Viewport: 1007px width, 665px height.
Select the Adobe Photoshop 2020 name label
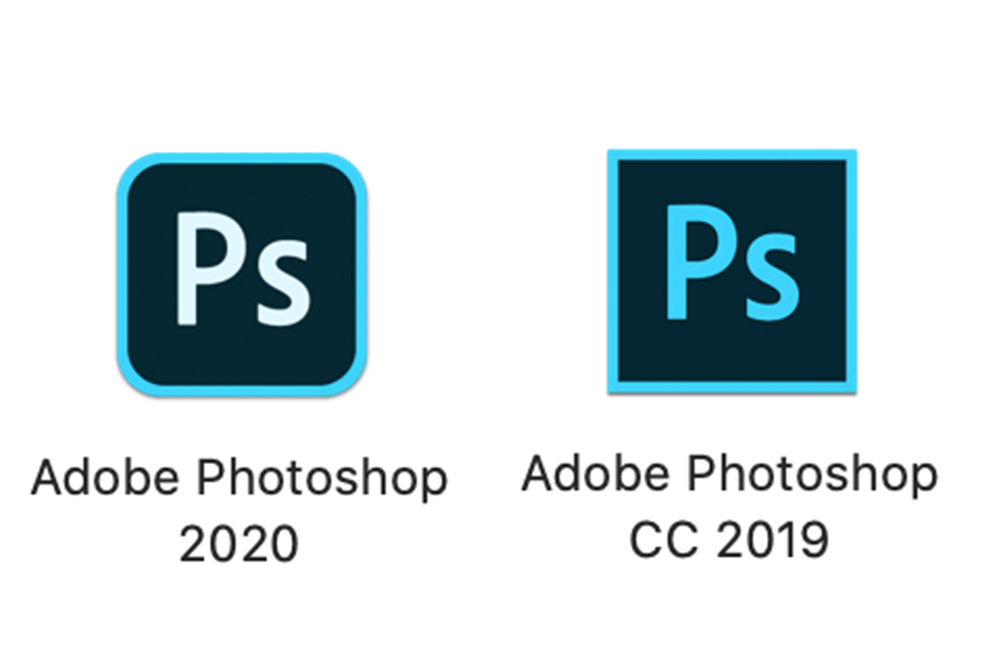point(239,511)
